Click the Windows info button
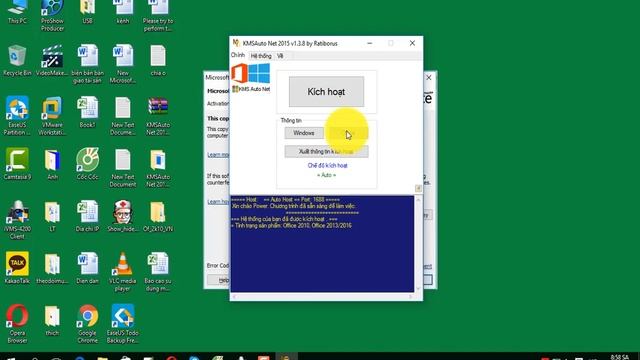 (304, 133)
